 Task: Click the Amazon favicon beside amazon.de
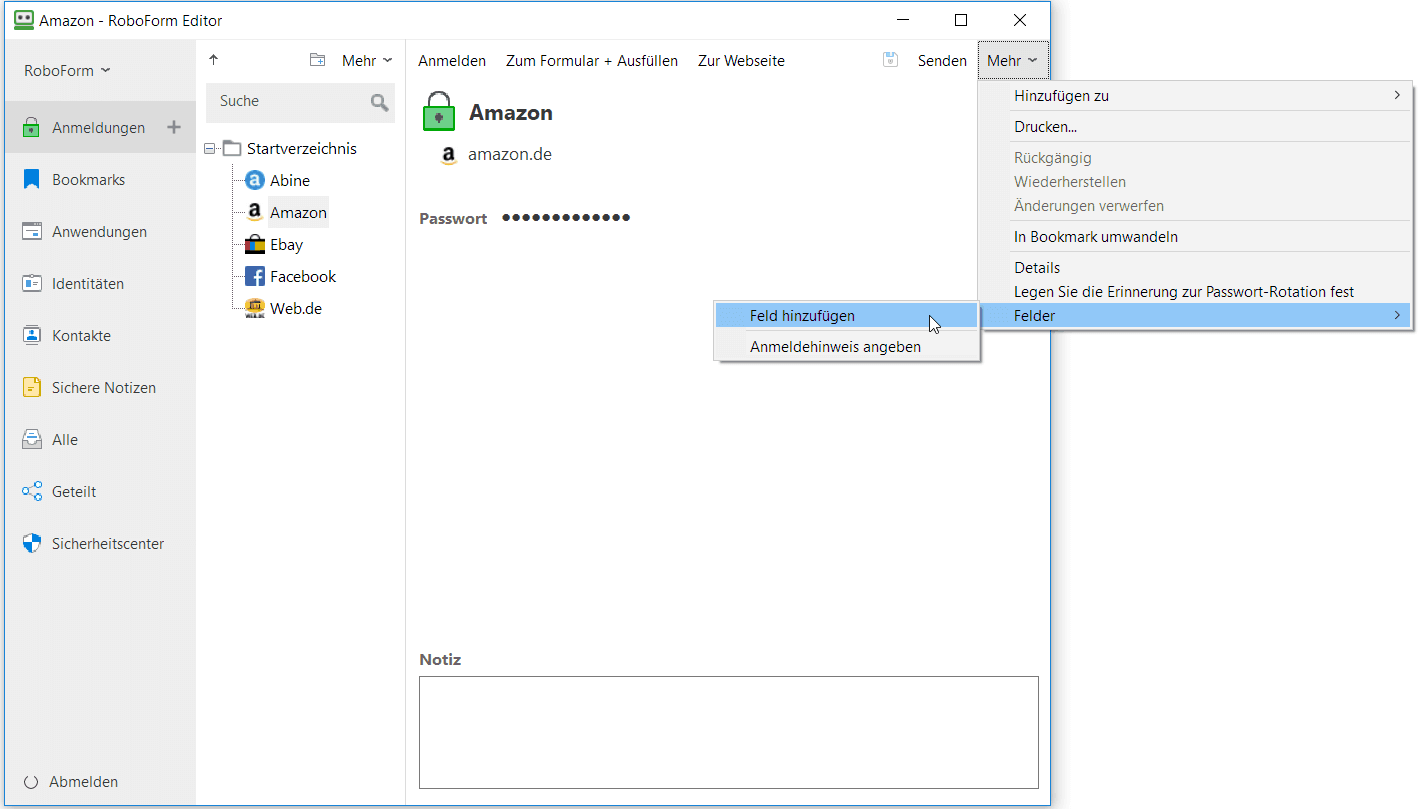(448, 155)
